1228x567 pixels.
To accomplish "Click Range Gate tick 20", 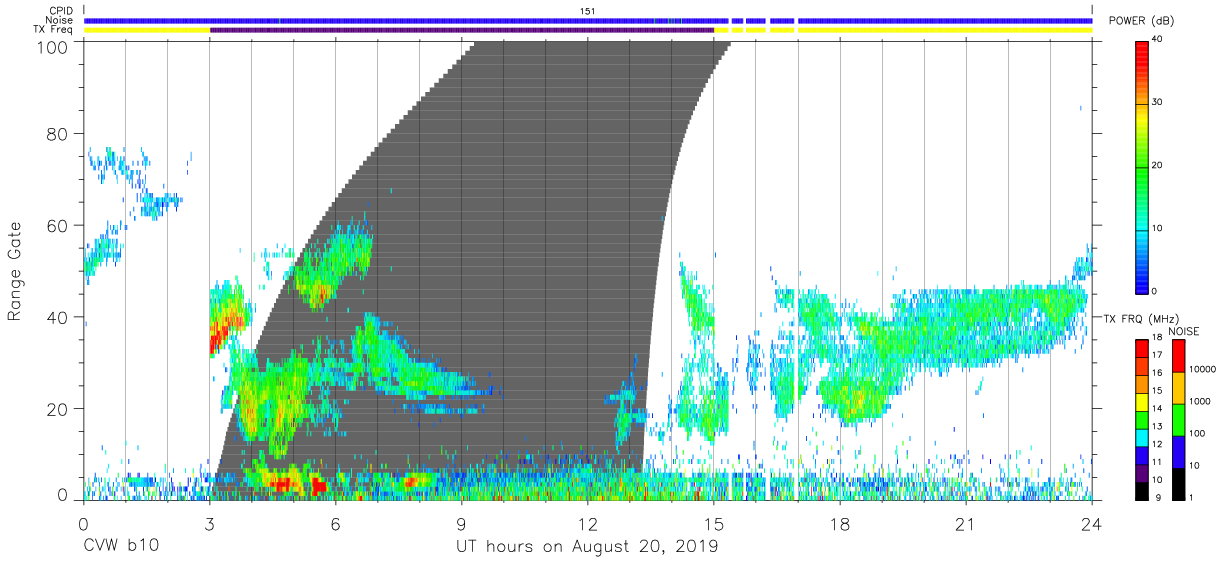I will tap(58, 410).
